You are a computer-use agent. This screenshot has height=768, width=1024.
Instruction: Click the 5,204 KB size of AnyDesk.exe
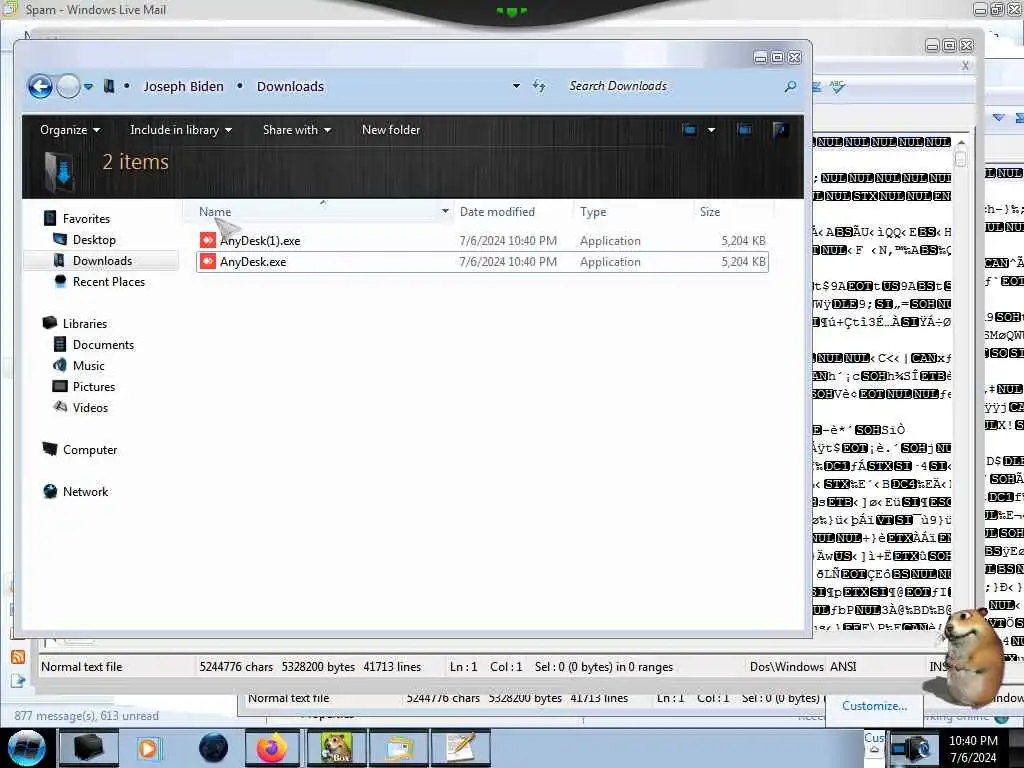click(x=743, y=261)
